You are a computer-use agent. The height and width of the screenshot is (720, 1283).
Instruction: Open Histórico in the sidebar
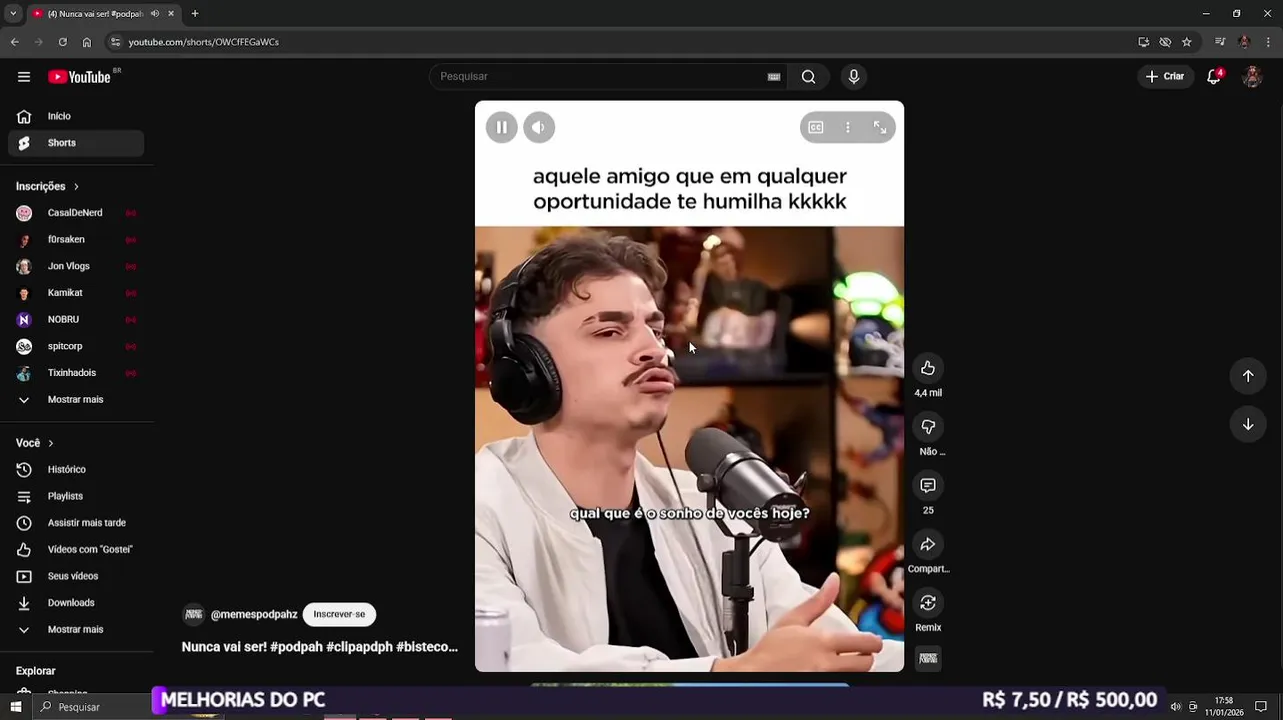coord(76,470)
